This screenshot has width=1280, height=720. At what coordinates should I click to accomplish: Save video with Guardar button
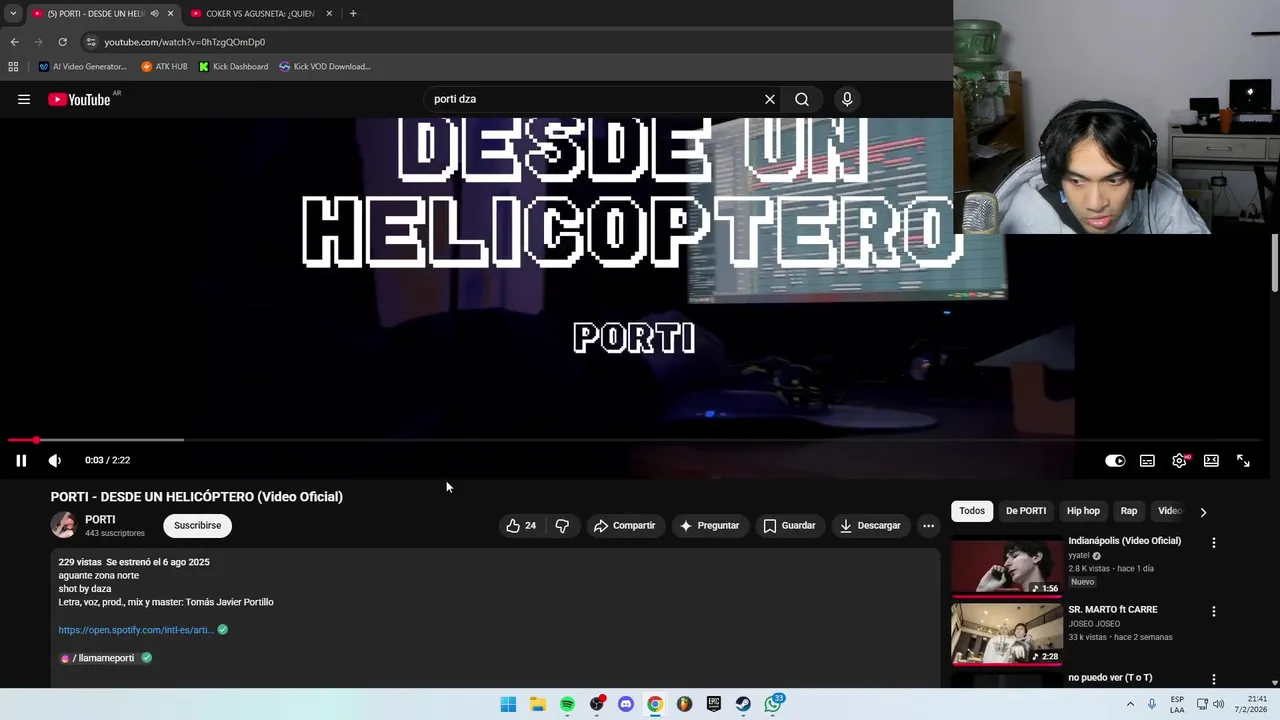789,525
